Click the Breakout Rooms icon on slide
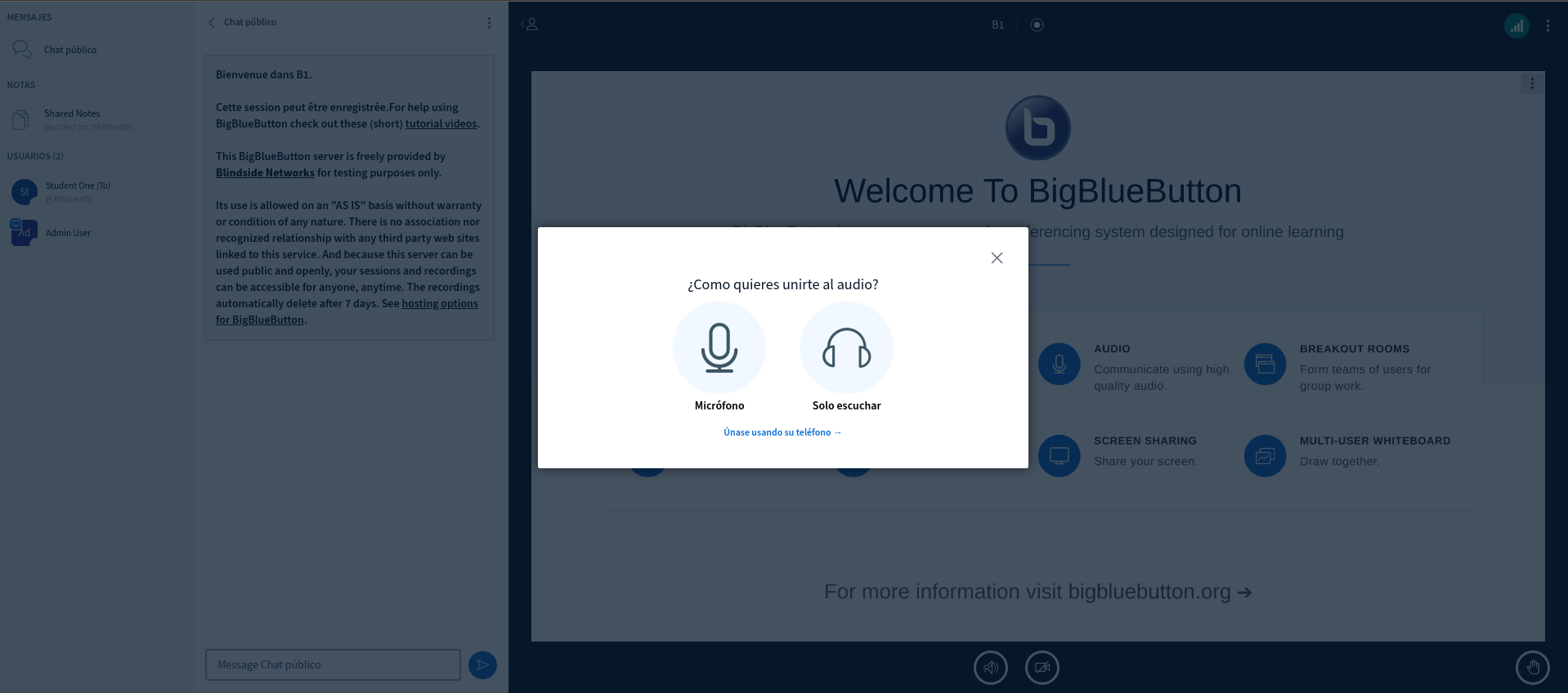The height and width of the screenshot is (693, 1568). click(x=1266, y=364)
